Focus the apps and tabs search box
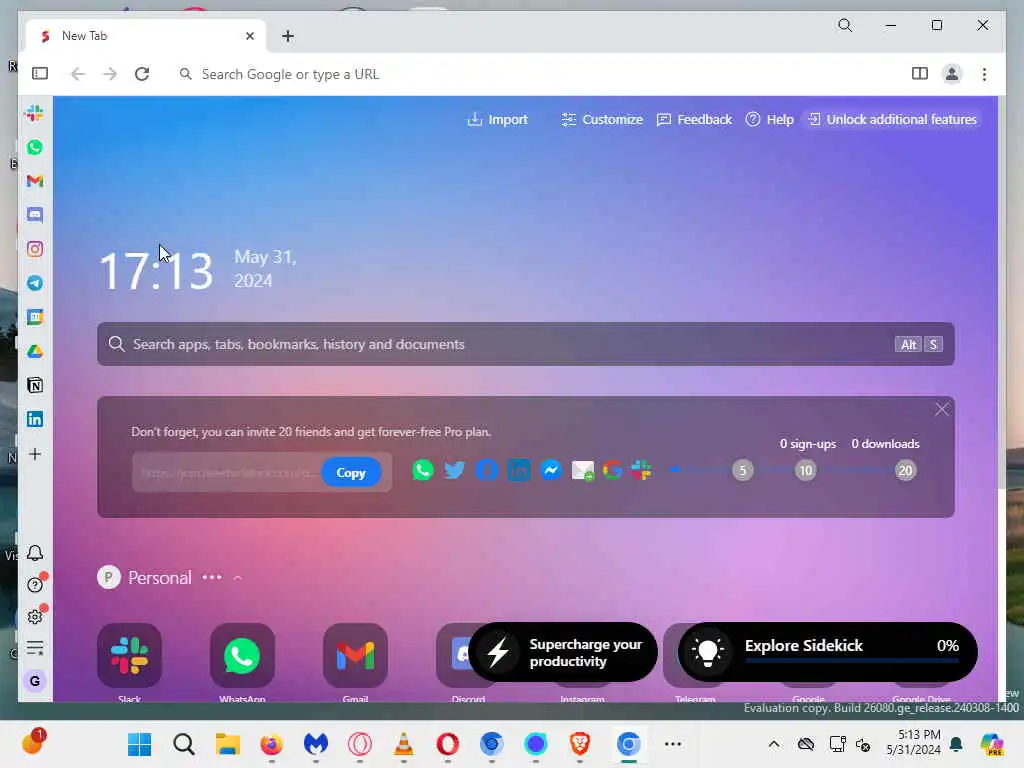 click(526, 344)
